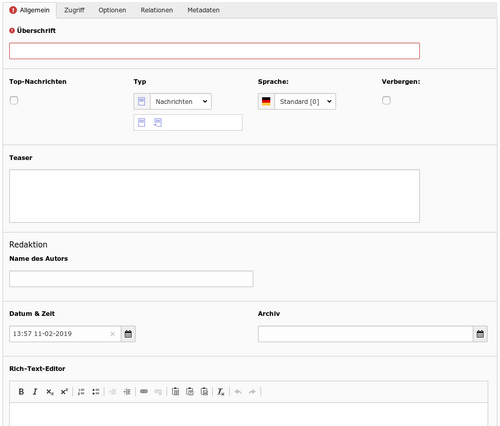
Task: Apply italic formatting in the editor toolbar
Action: 35,392
